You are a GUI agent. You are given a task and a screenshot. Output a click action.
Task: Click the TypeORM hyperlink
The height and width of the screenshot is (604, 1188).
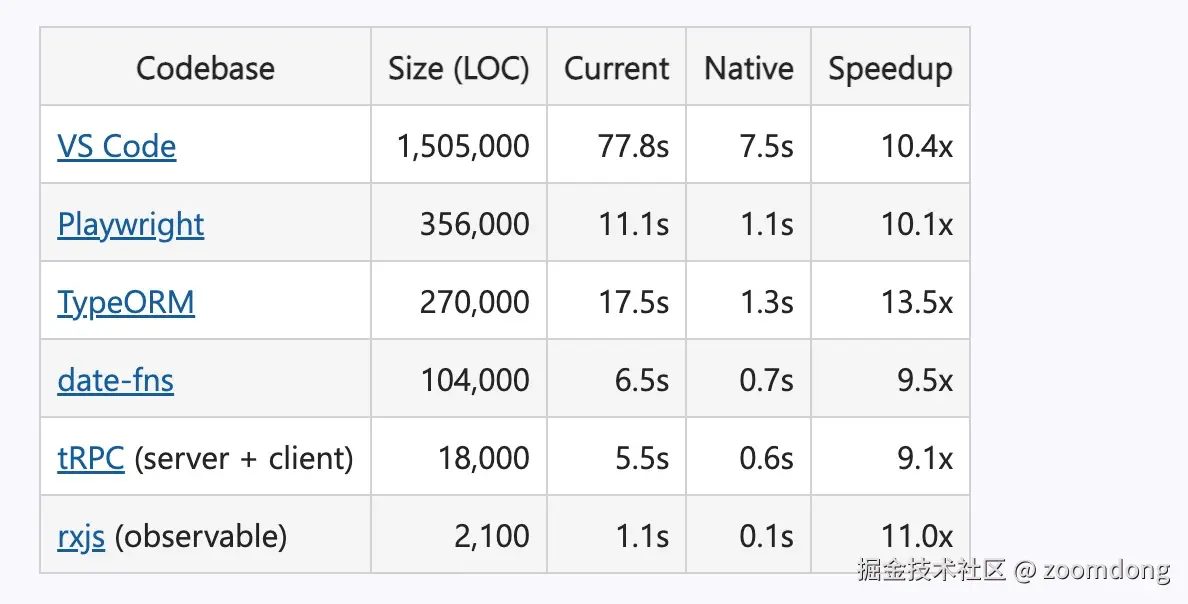pyautogui.click(x=125, y=302)
